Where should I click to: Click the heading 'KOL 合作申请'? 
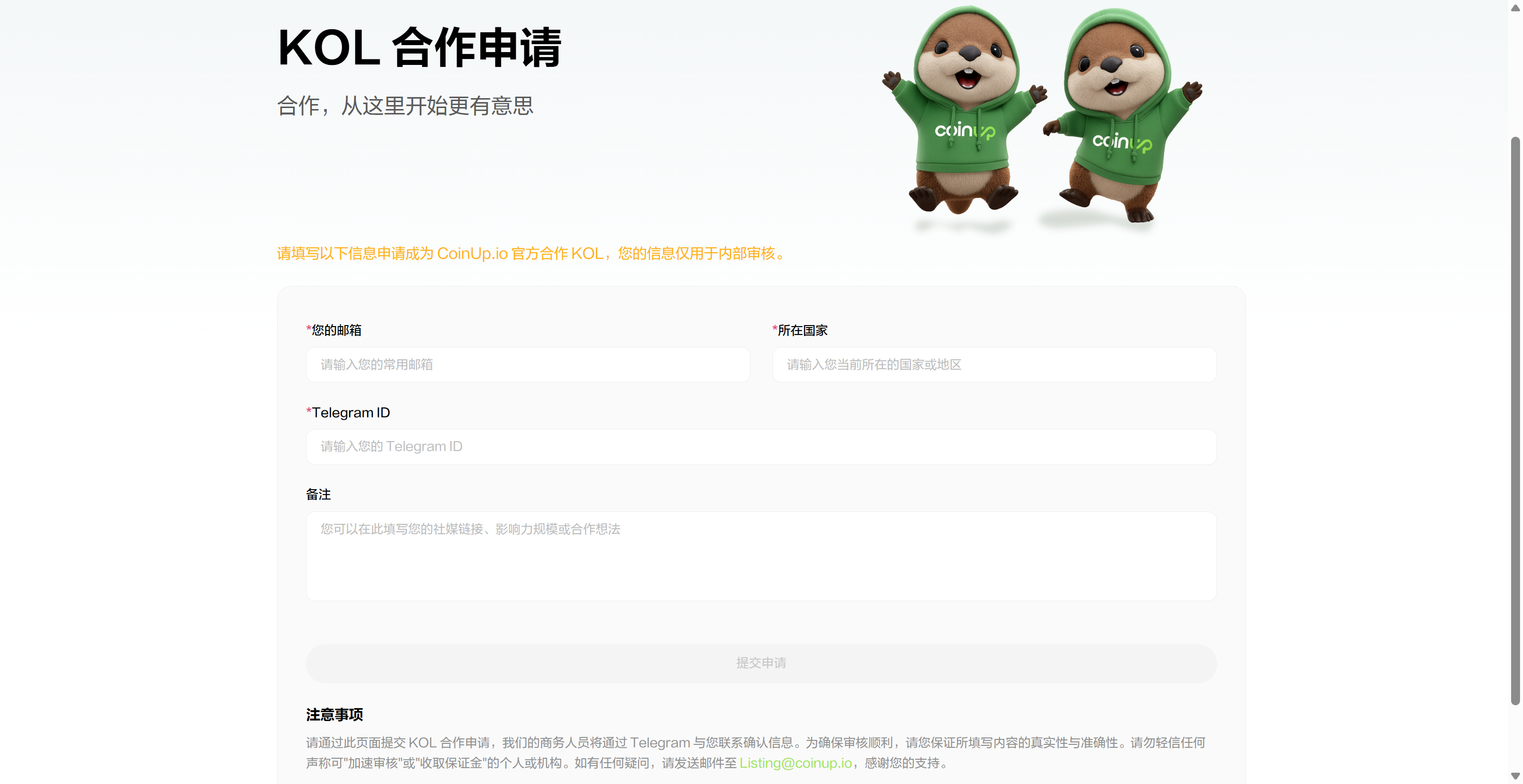coord(419,48)
